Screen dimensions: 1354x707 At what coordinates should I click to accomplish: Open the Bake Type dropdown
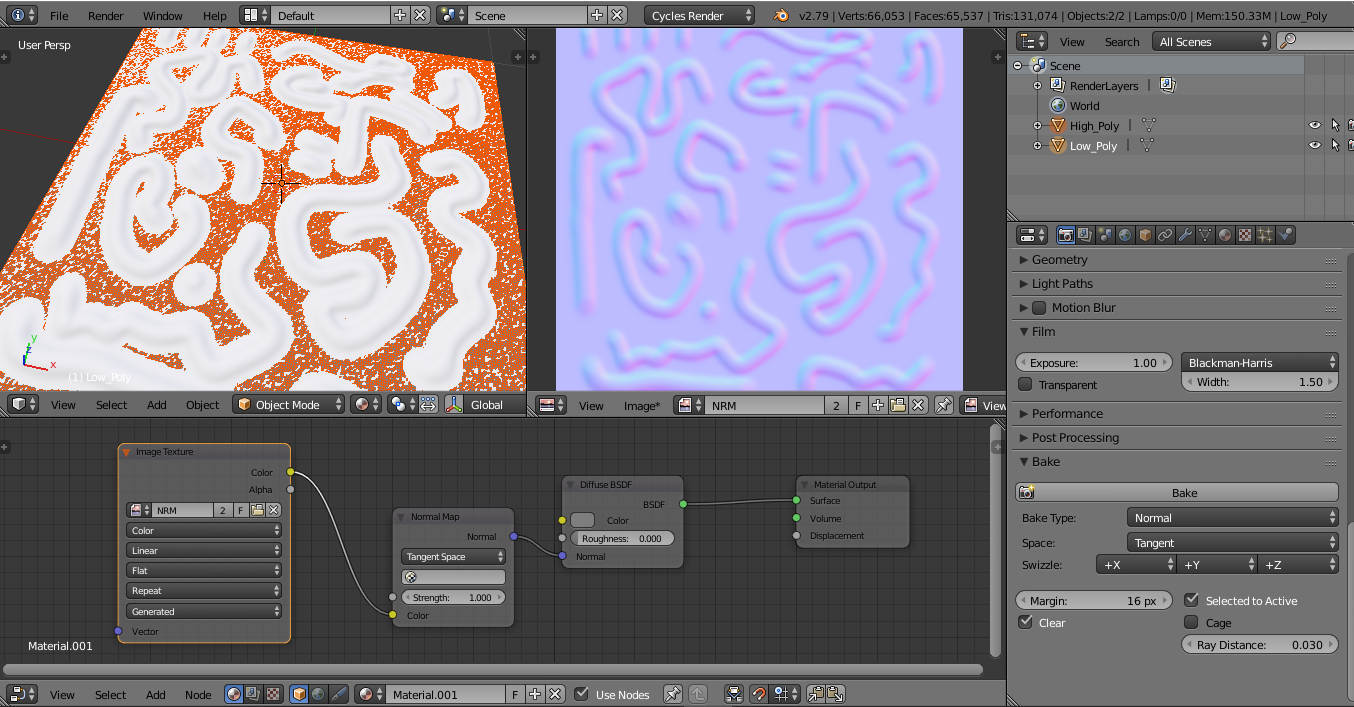pos(1232,517)
